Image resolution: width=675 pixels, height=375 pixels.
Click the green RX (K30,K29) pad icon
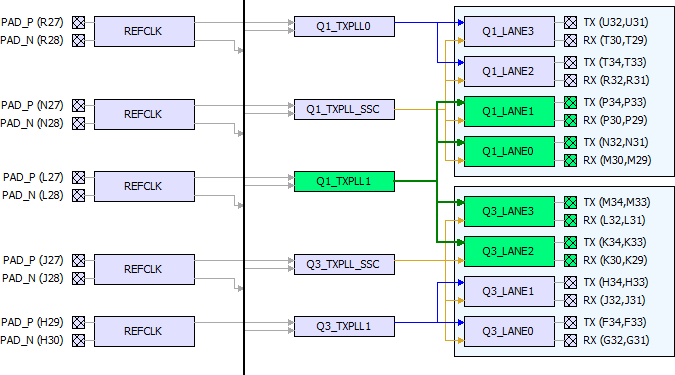570,260
